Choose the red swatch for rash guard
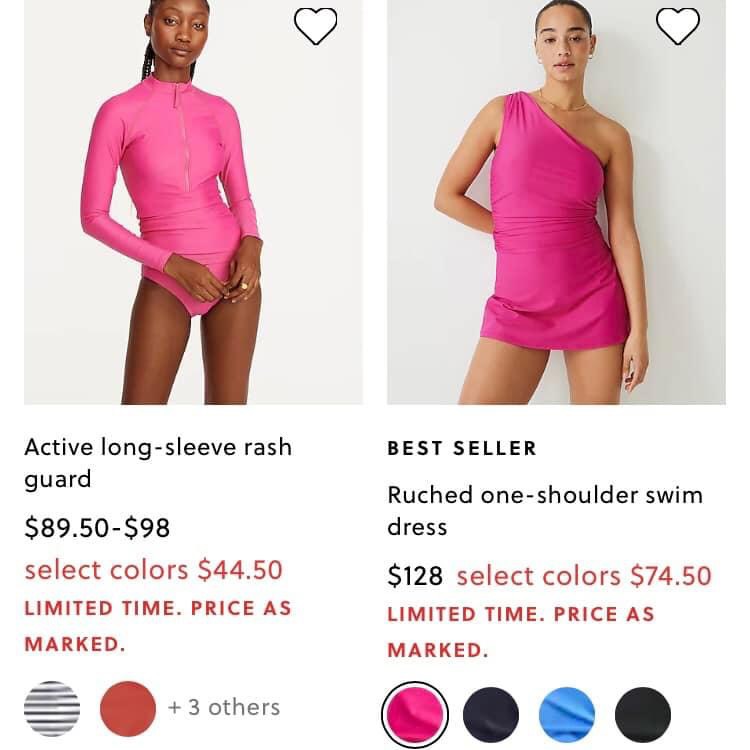 point(128,708)
